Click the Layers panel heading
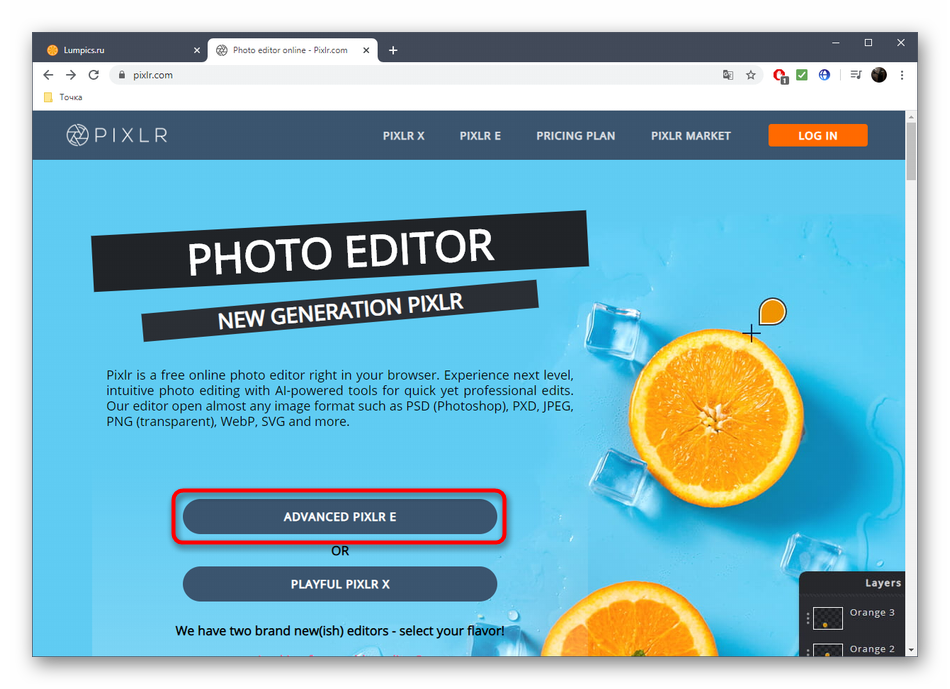The image size is (950, 689). (x=883, y=582)
